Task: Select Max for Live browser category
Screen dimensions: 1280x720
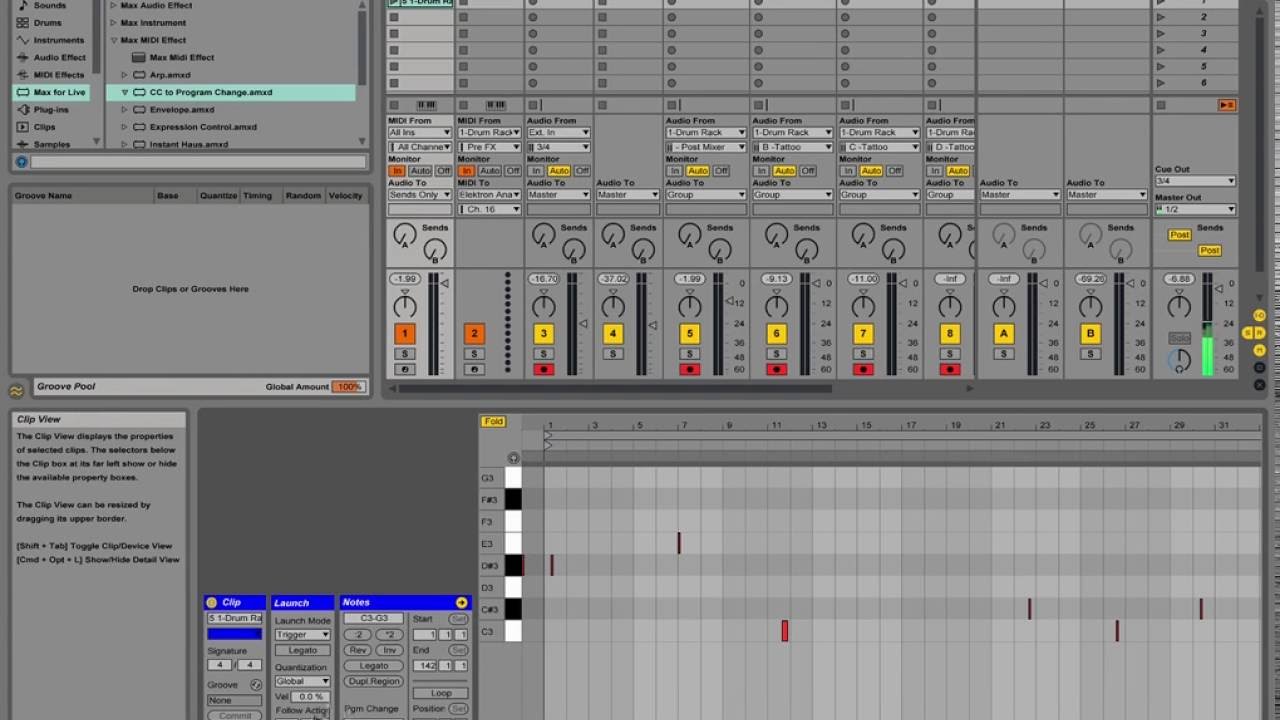Action: [x=50, y=92]
